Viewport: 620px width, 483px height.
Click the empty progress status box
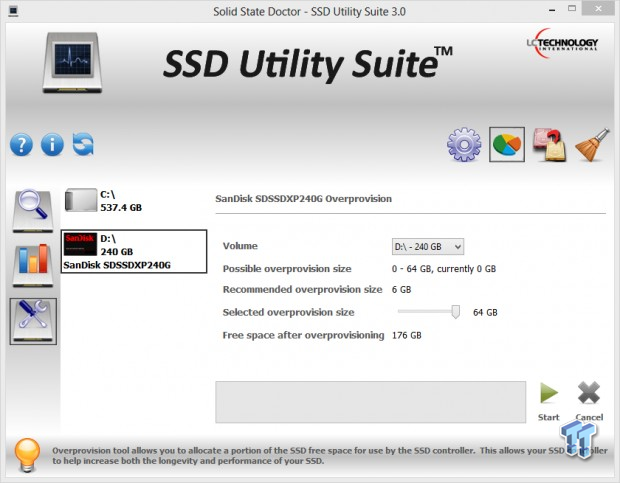[x=370, y=402]
